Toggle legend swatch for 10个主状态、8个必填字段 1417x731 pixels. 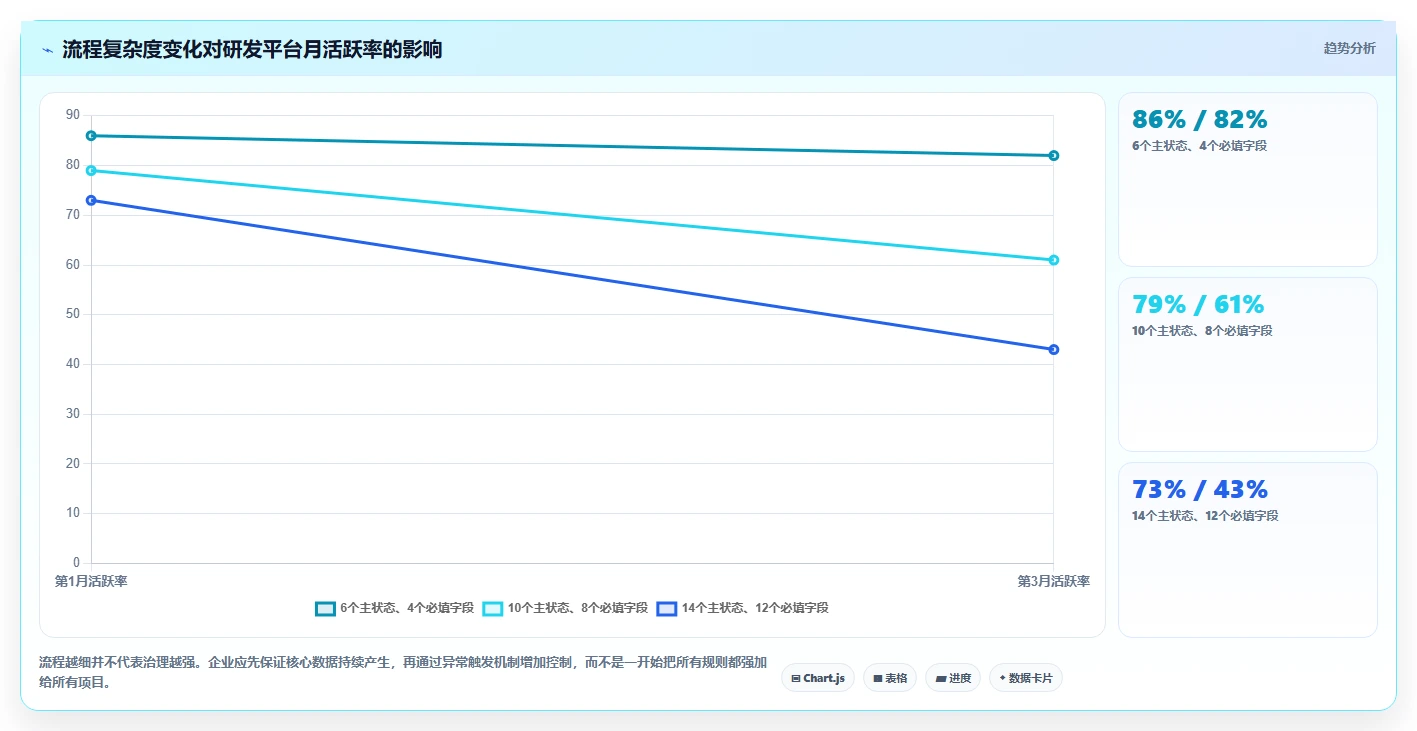click(493, 608)
